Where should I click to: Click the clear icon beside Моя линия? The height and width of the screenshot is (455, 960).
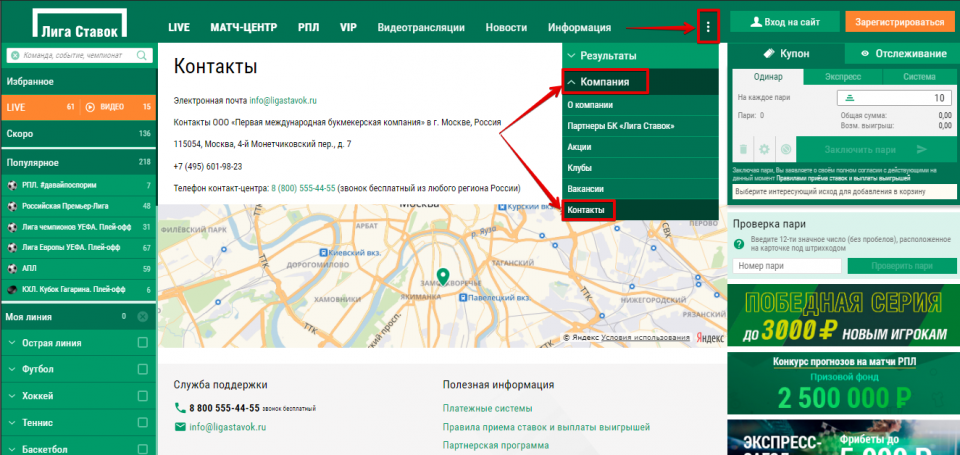(142, 317)
